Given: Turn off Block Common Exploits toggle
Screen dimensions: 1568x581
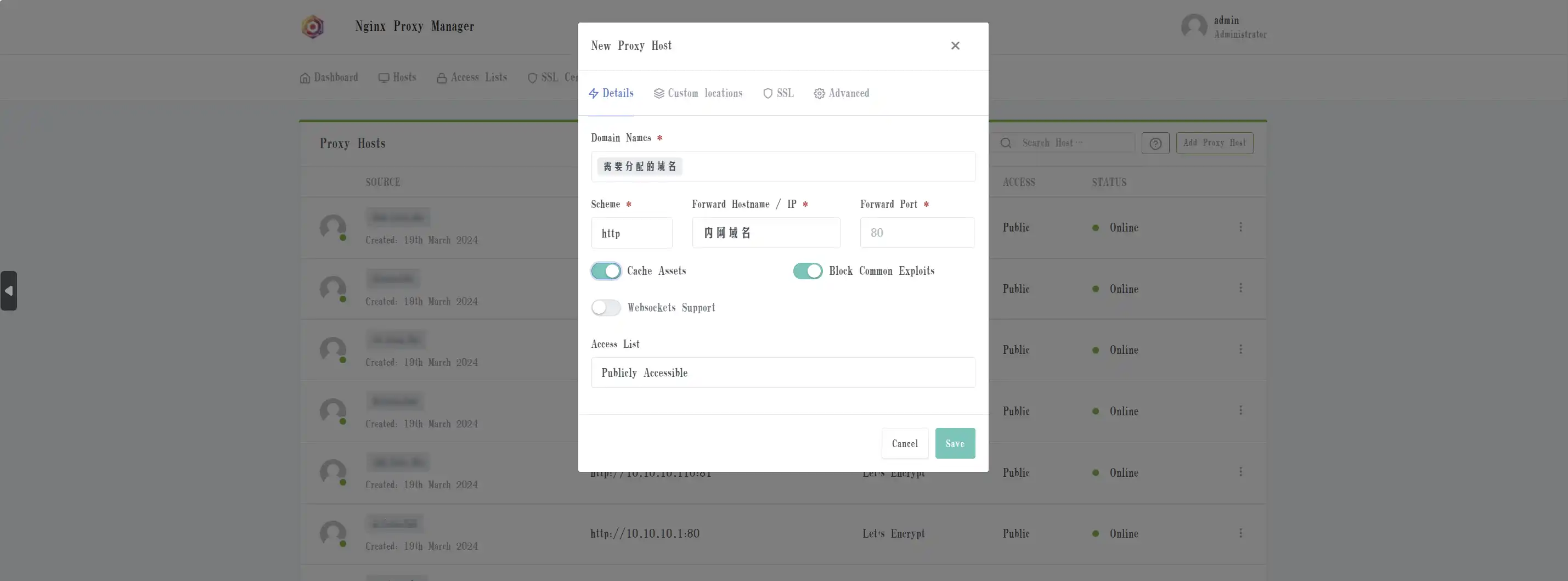Looking at the screenshot, I should tap(807, 272).
